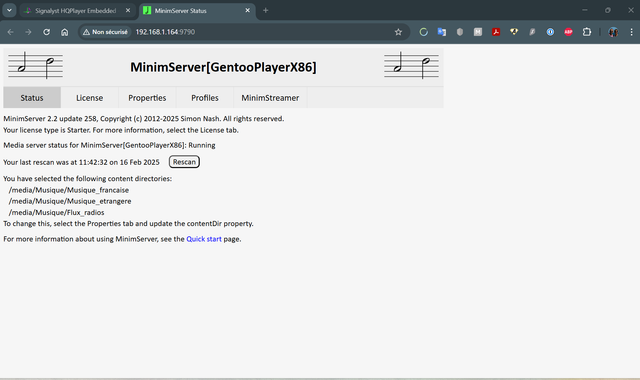
Task: Click the MinimServer 2.2 update 258 copyright line
Action: pyautogui.click(x=144, y=118)
